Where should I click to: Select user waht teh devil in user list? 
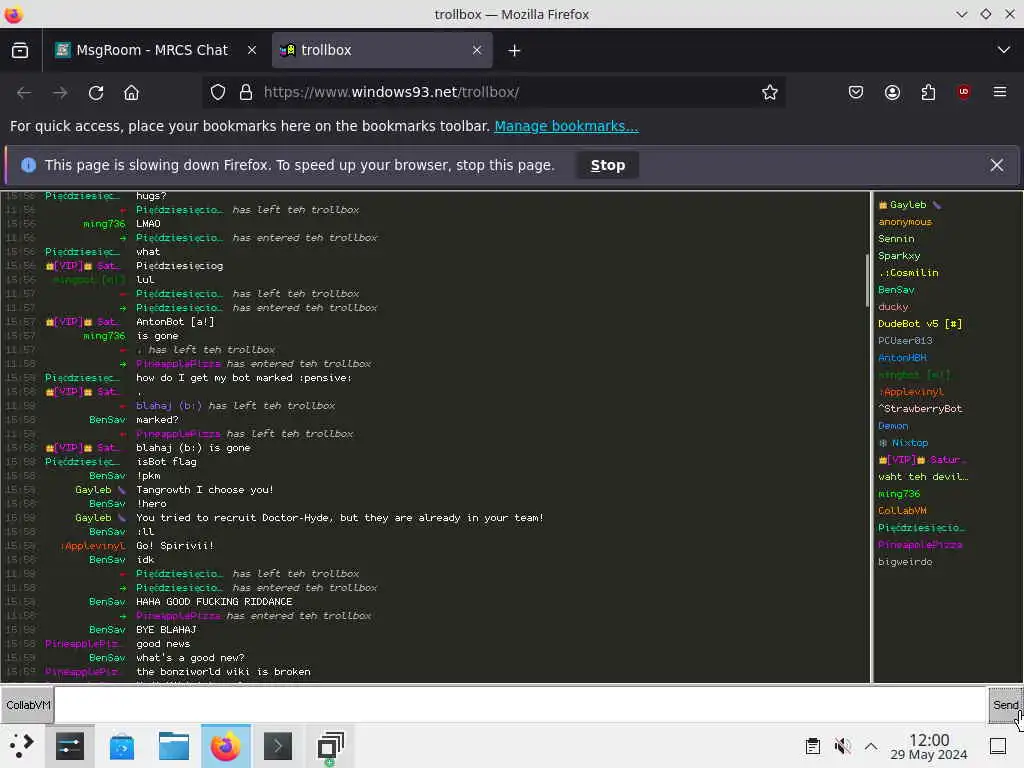click(x=923, y=477)
